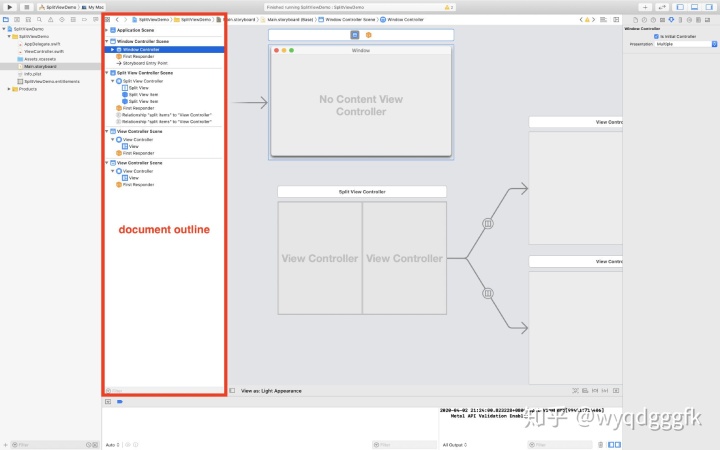Go back in editor history
The height and width of the screenshot is (450, 720).
pyautogui.click(x=117, y=20)
